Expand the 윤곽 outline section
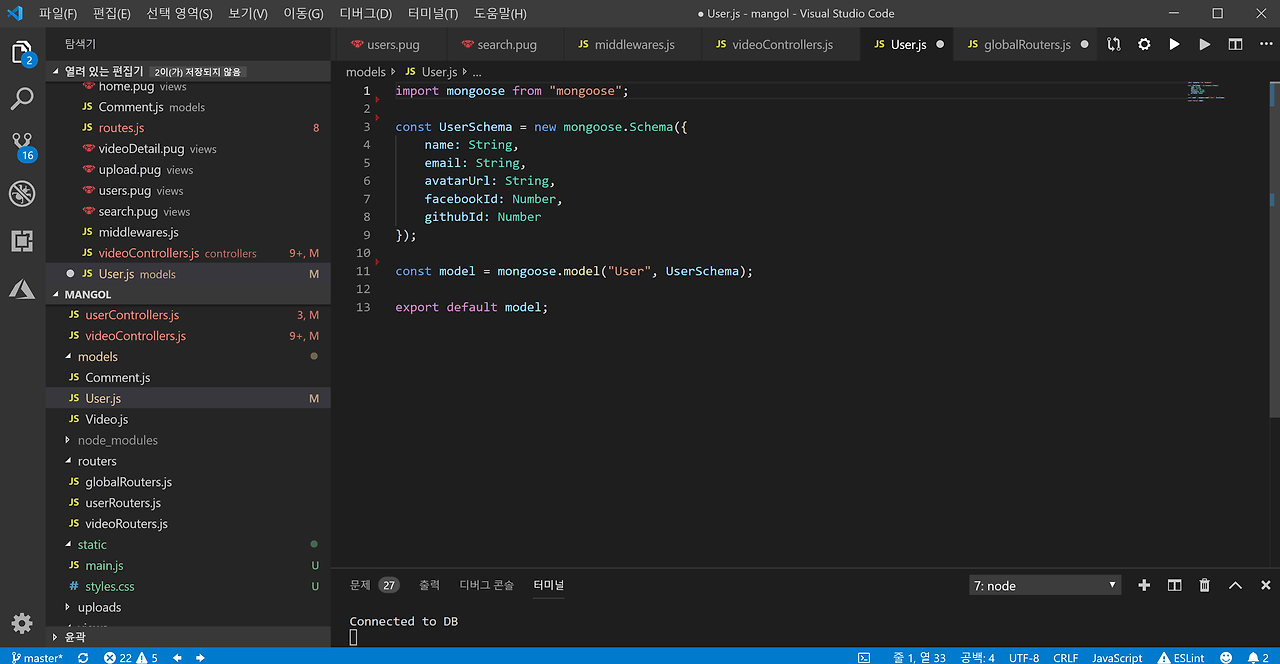Viewport: 1280px width, 664px height. coord(75,636)
